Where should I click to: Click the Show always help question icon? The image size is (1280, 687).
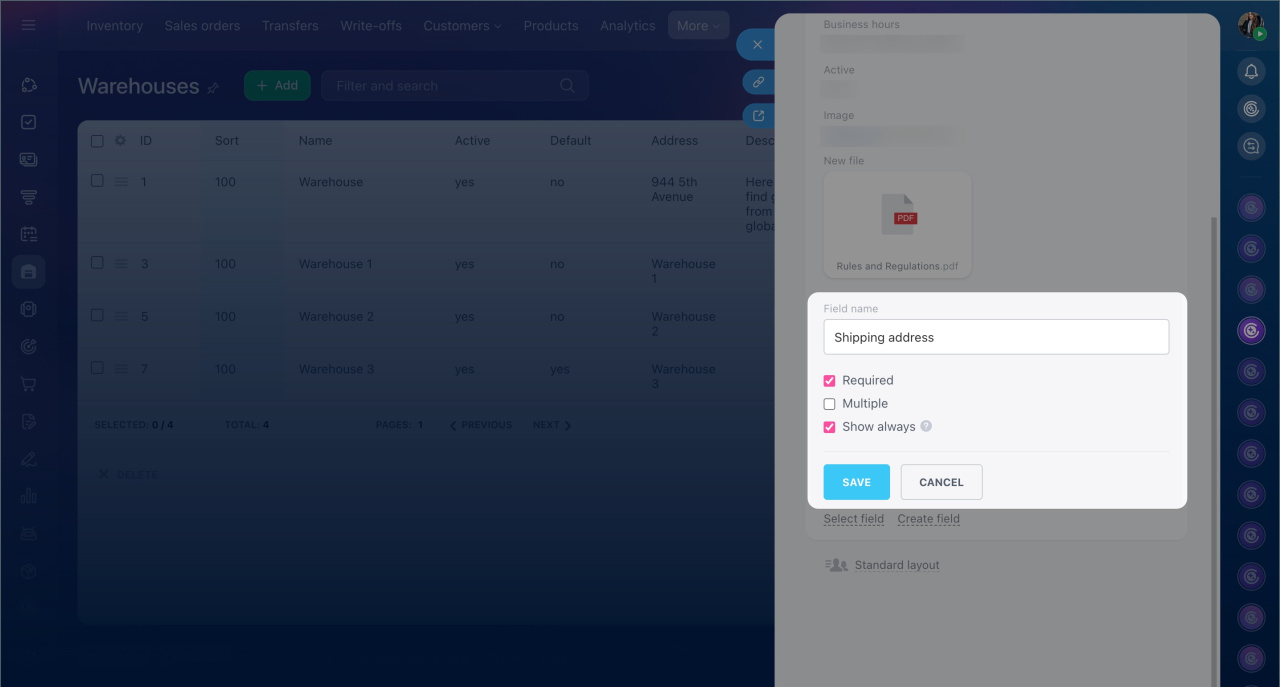(926, 426)
